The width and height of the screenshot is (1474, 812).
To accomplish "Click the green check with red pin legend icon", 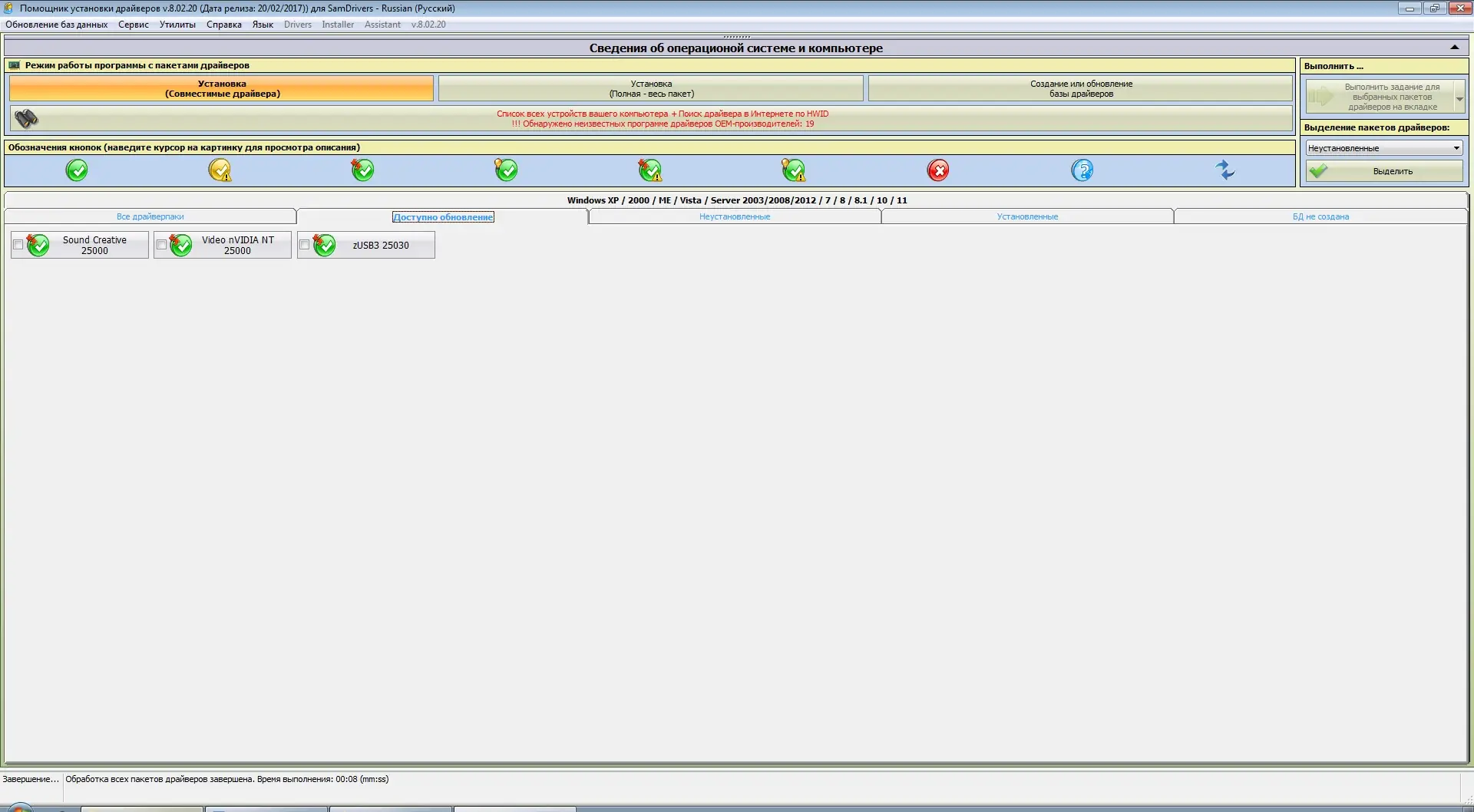I will (x=362, y=170).
